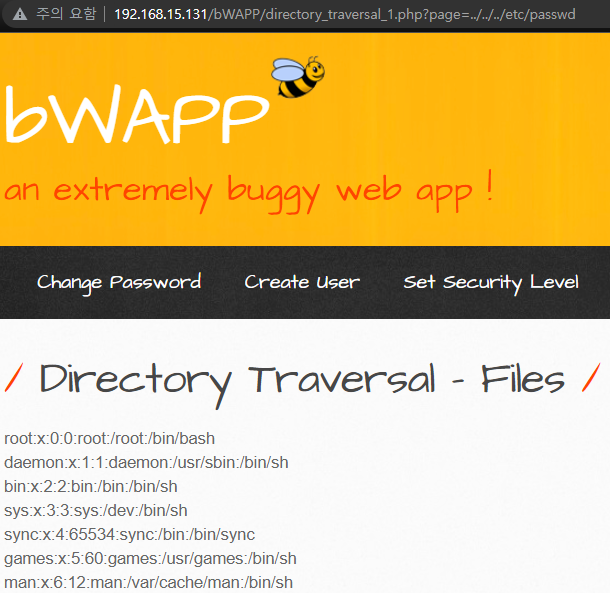Click the bee mascot image
The width and height of the screenshot is (610, 593).
tap(298, 77)
